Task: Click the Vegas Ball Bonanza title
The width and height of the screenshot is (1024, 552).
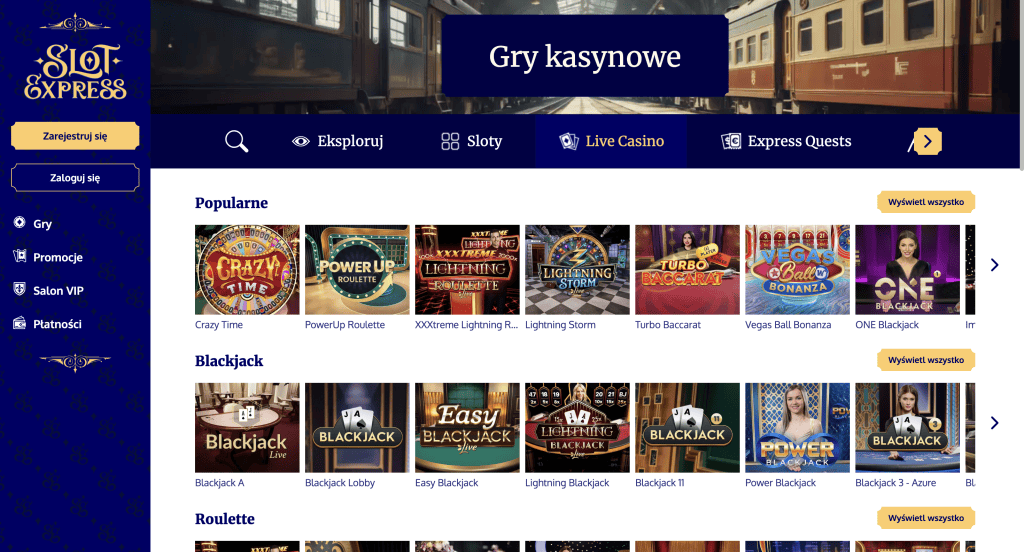Action: click(788, 325)
